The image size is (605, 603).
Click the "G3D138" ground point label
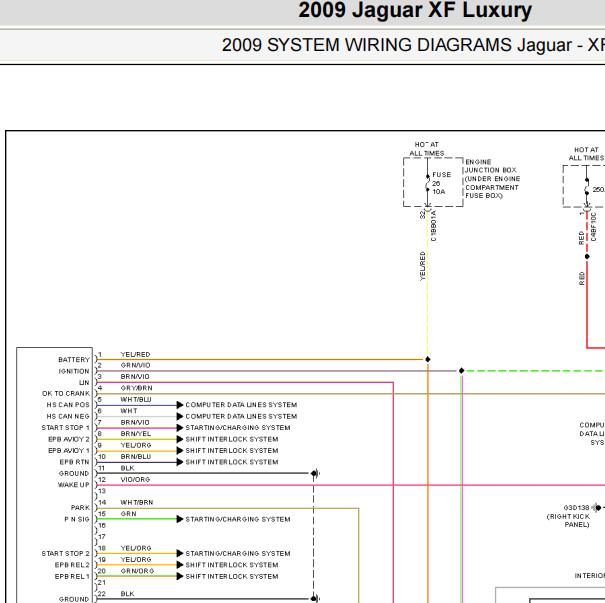tap(576, 507)
